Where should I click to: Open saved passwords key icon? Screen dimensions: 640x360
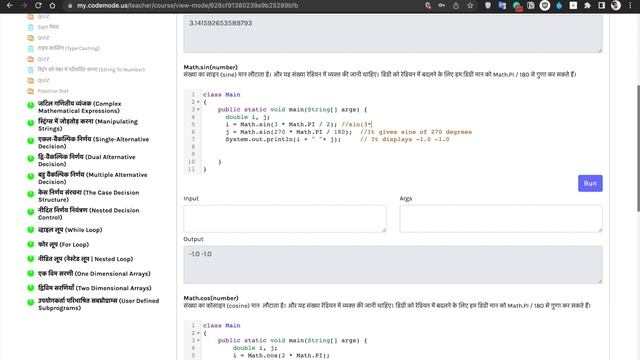point(442,5)
